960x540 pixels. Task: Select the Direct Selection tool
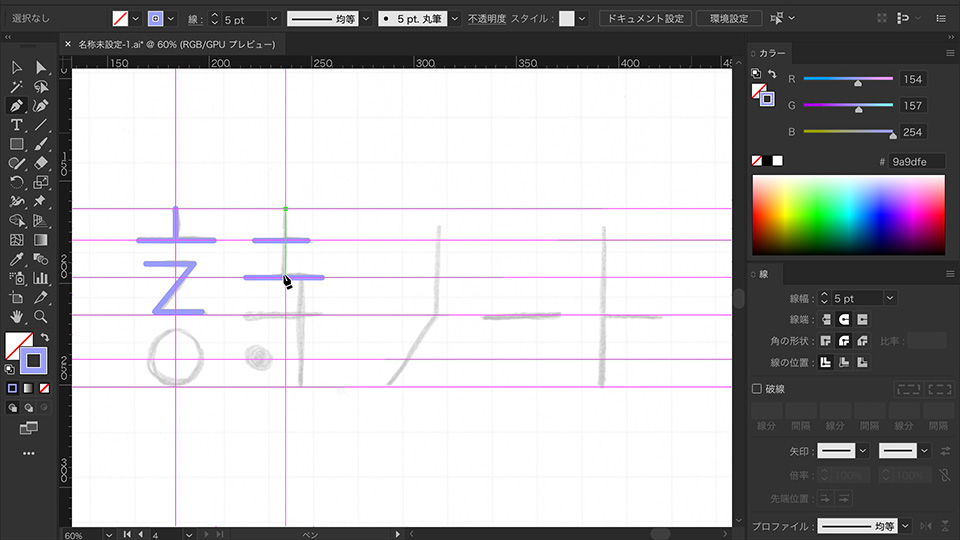click(40, 67)
